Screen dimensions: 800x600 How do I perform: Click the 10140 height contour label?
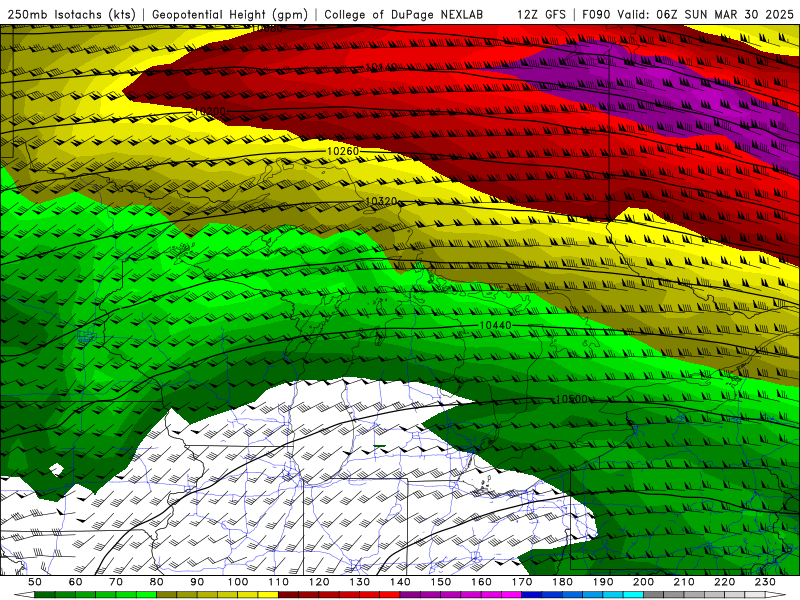(x=382, y=67)
